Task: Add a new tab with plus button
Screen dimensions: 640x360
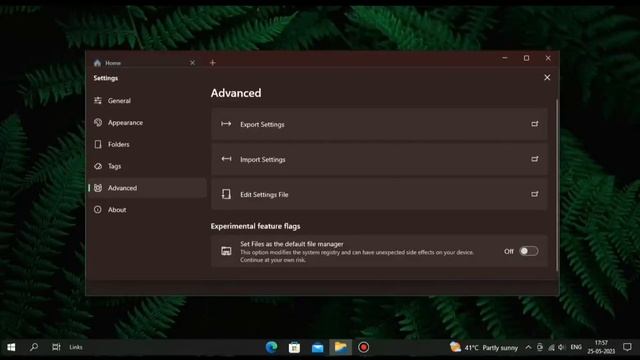Action: pyautogui.click(x=213, y=63)
